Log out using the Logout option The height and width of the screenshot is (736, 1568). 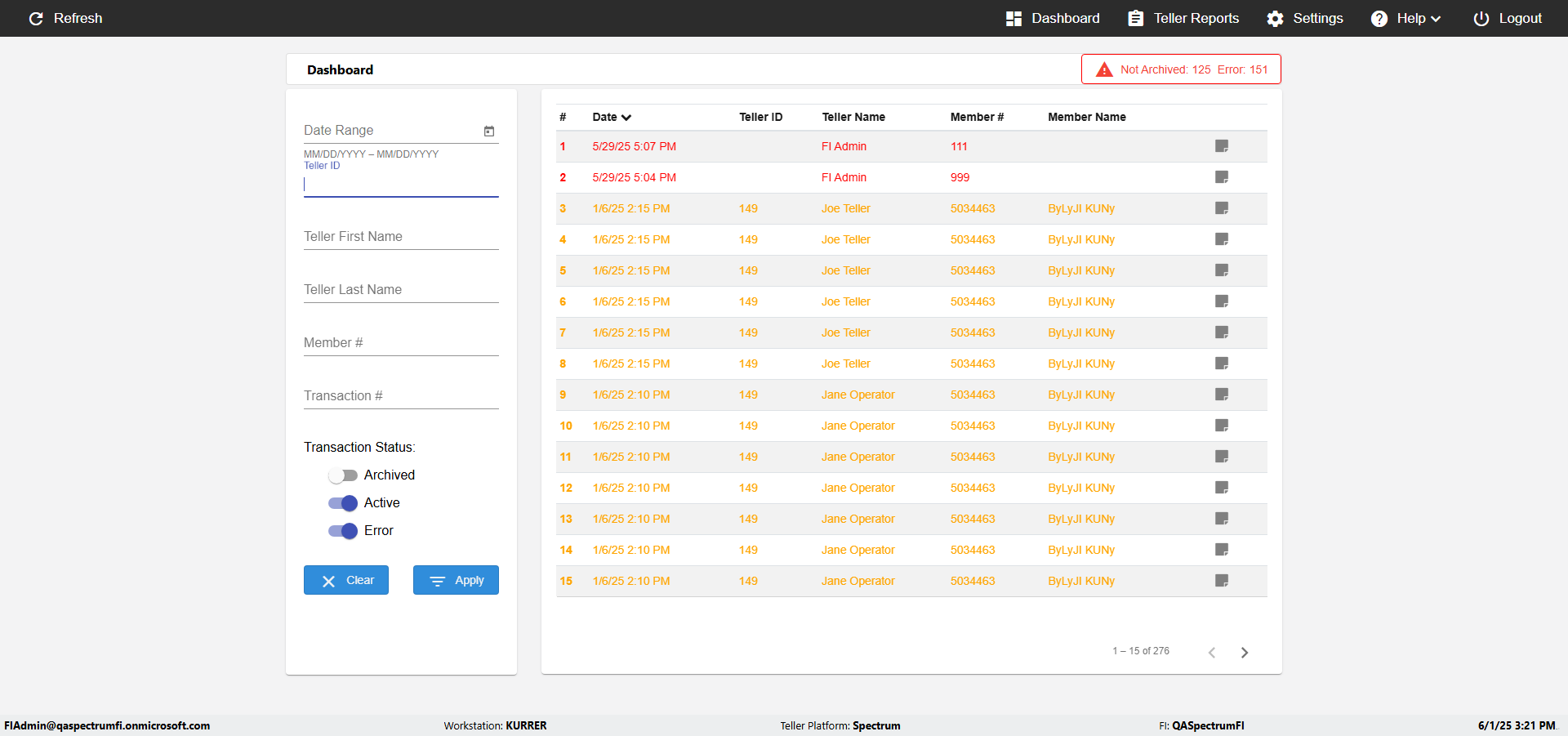point(1508,18)
